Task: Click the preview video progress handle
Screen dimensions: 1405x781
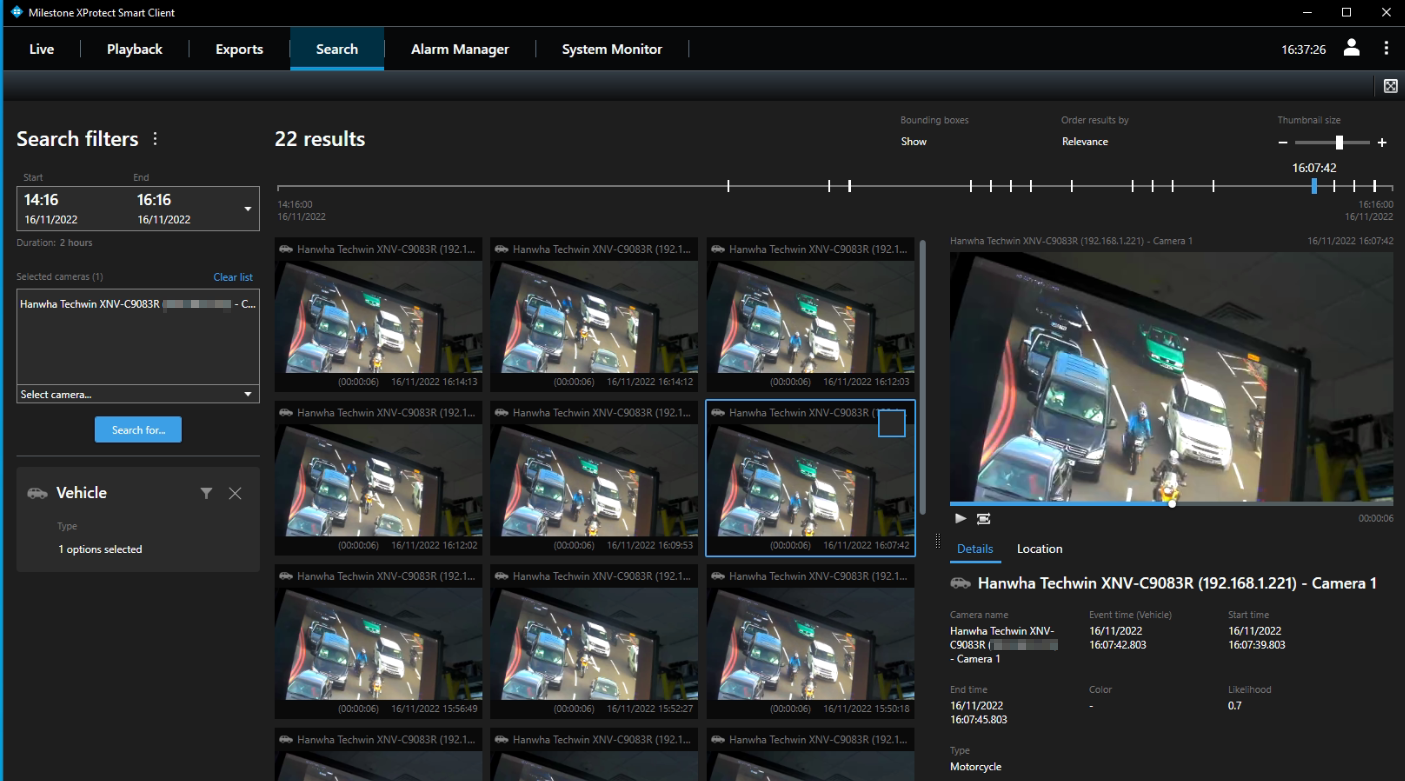Action: [1172, 504]
